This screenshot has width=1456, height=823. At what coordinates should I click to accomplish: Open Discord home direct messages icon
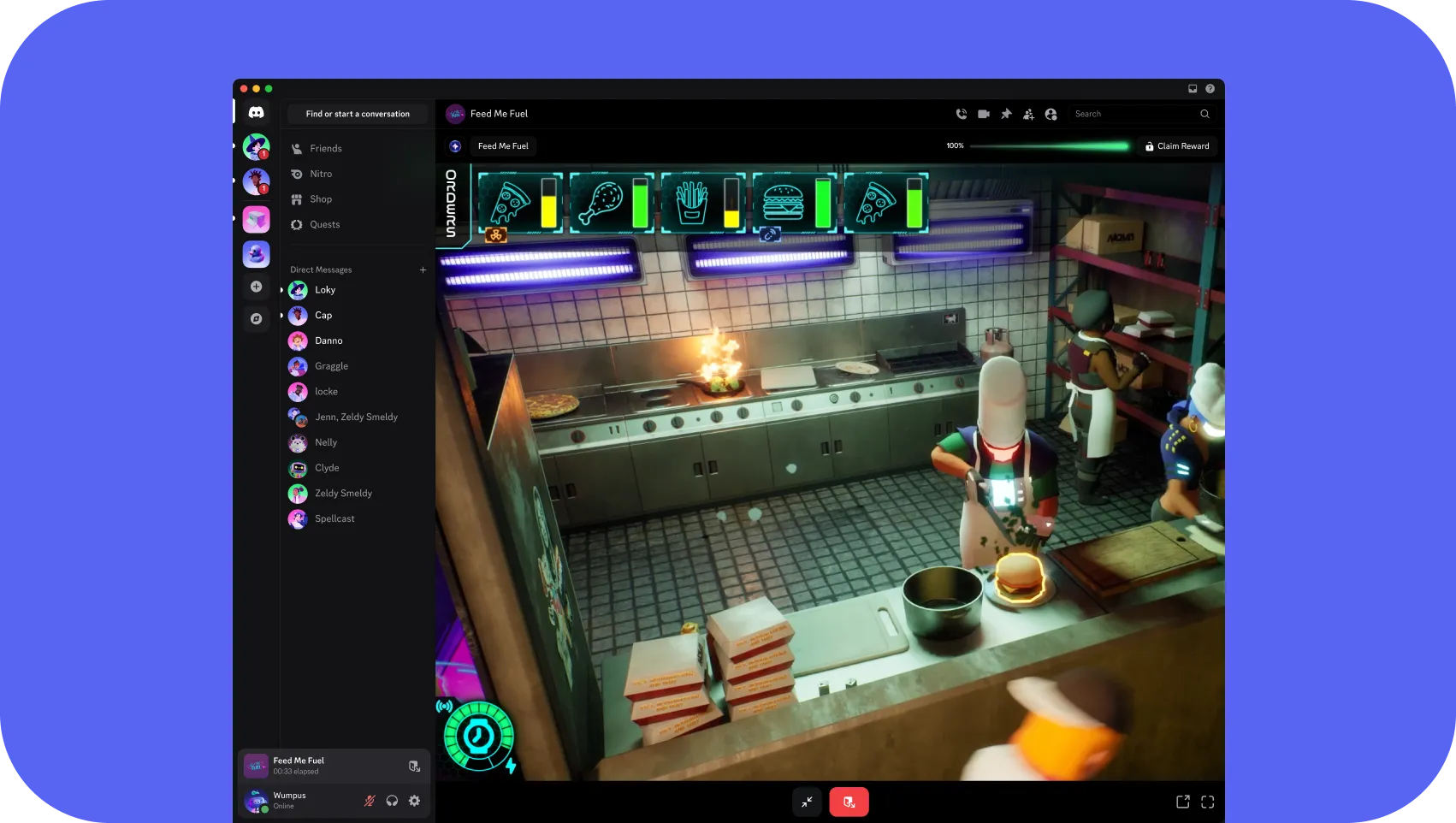[x=256, y=112]
